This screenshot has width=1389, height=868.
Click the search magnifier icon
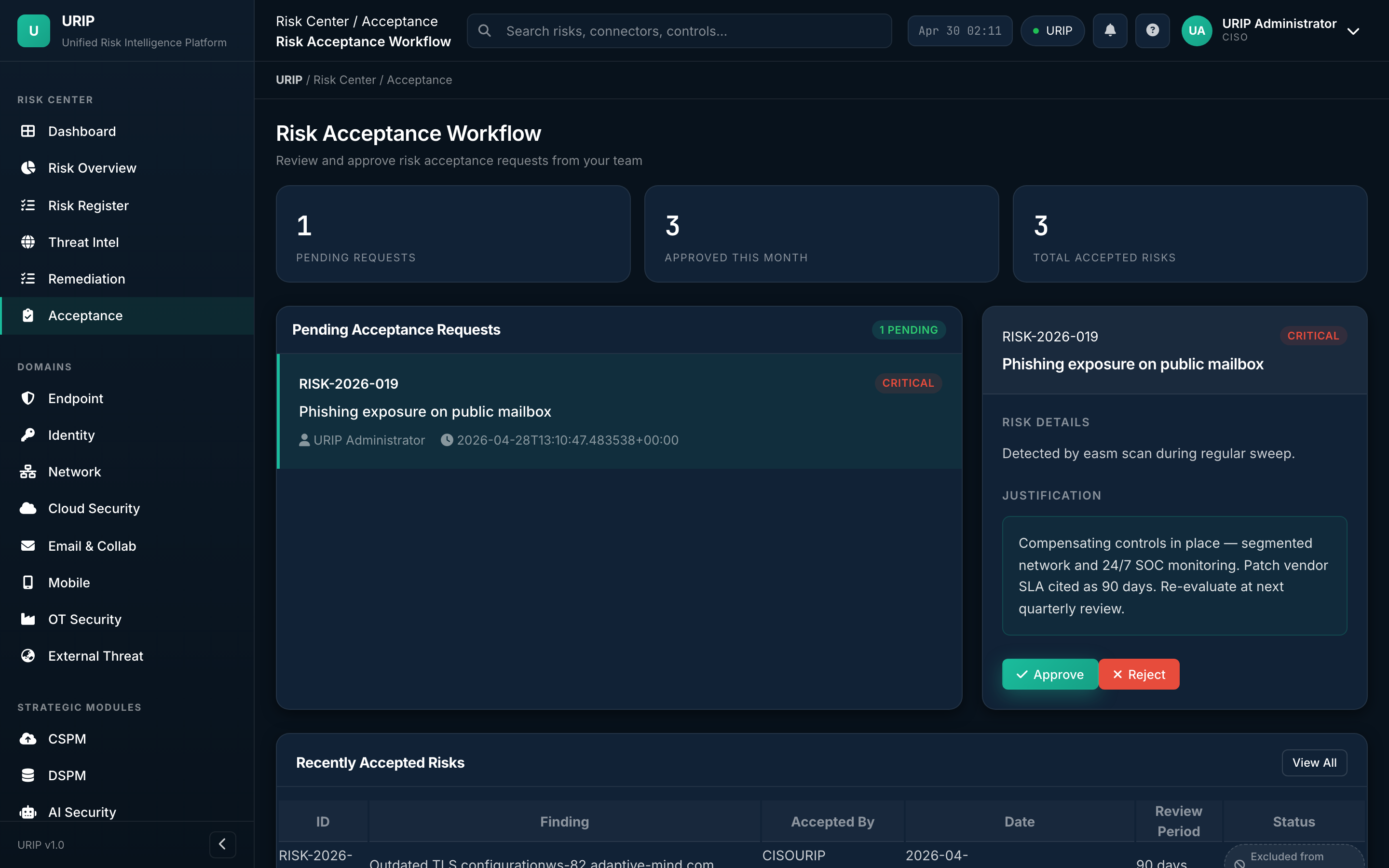pos(484,30)
